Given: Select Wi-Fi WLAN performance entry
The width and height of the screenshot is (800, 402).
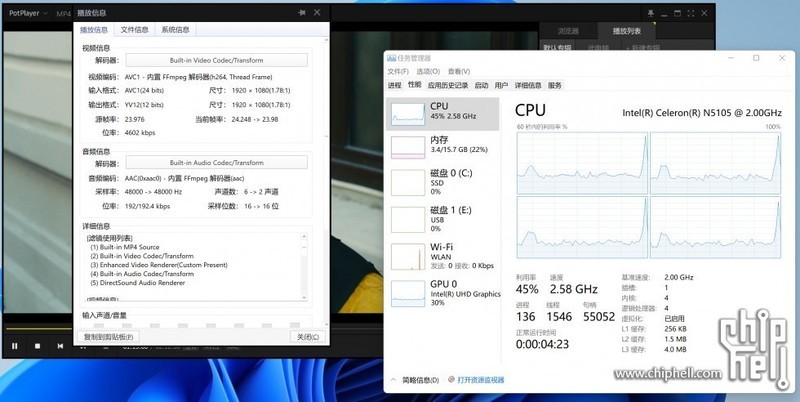Looking at the screenshot, I should pyautogui.click(x=442, y=256).
